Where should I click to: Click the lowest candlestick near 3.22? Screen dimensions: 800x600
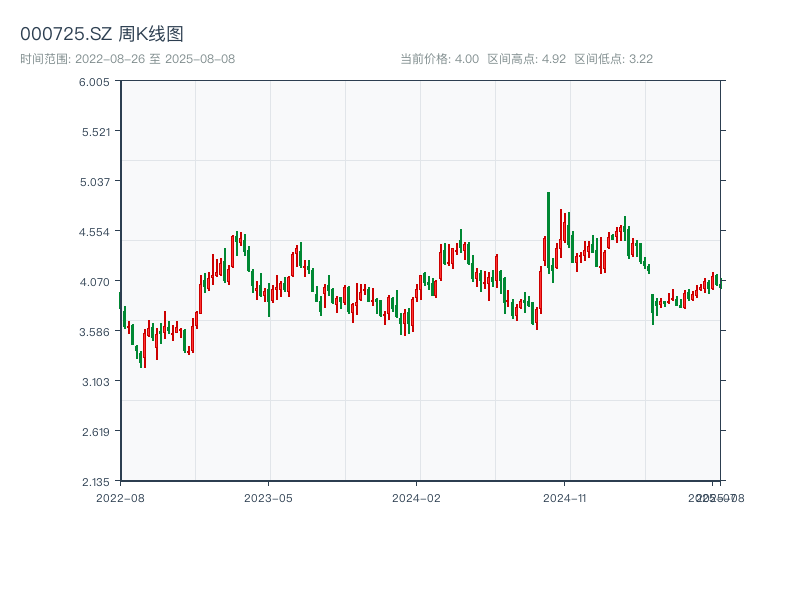(144, 355)
